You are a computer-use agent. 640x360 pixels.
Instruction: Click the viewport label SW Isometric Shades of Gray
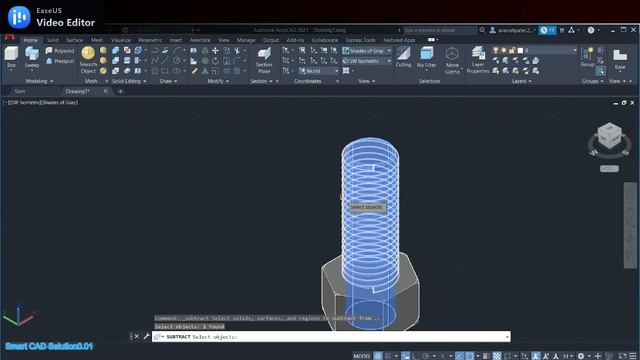click(42, 102)
